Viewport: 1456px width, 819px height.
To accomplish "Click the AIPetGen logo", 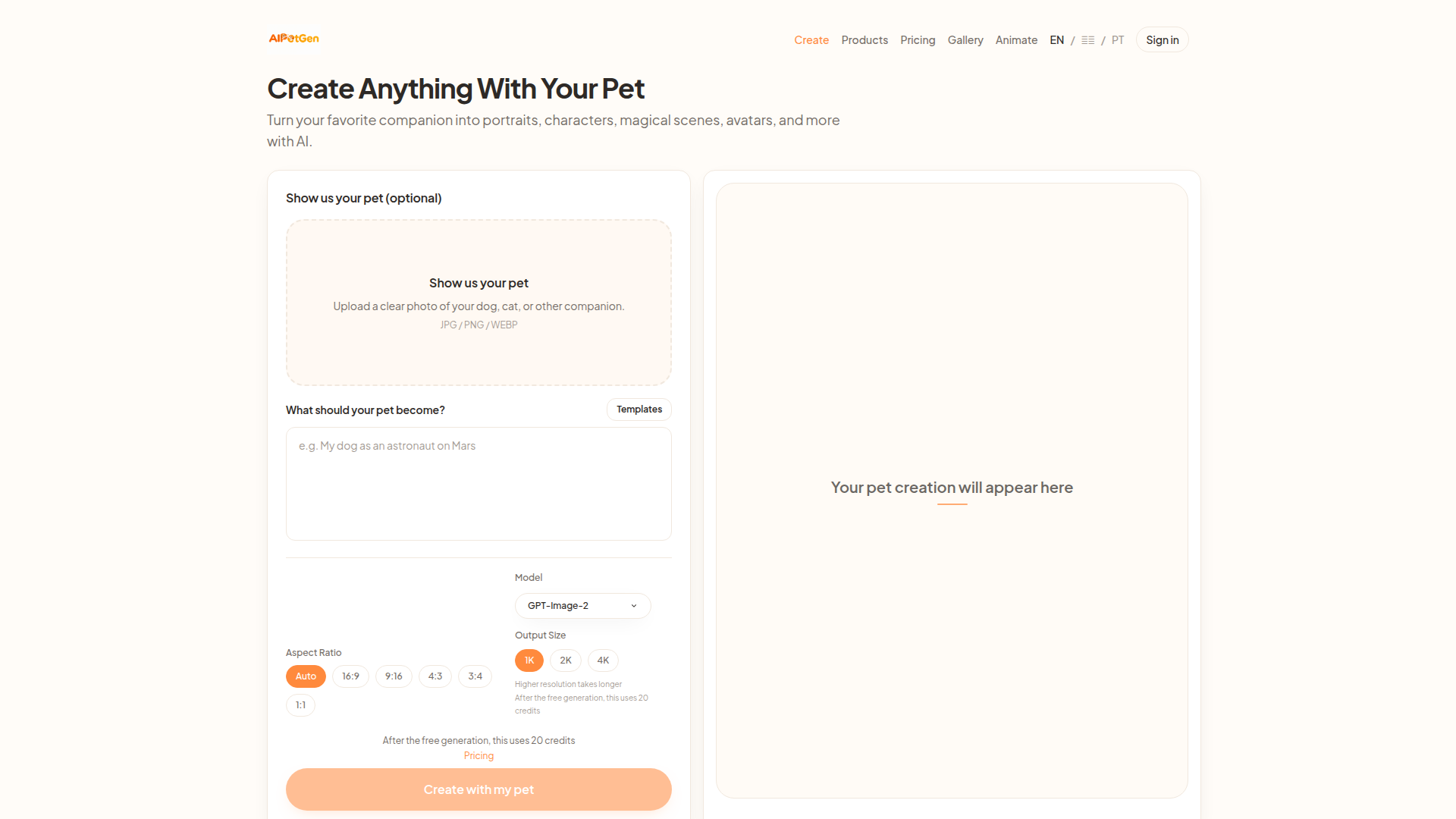I will [x=293, y=39].
